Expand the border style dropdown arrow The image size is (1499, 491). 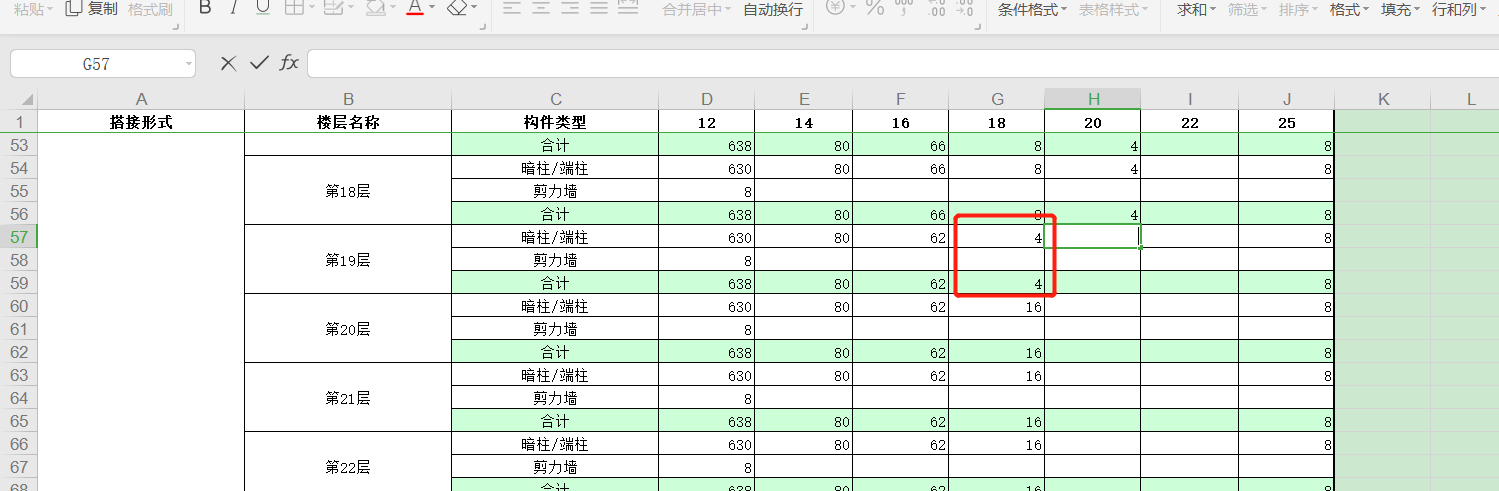pos(312,9)
